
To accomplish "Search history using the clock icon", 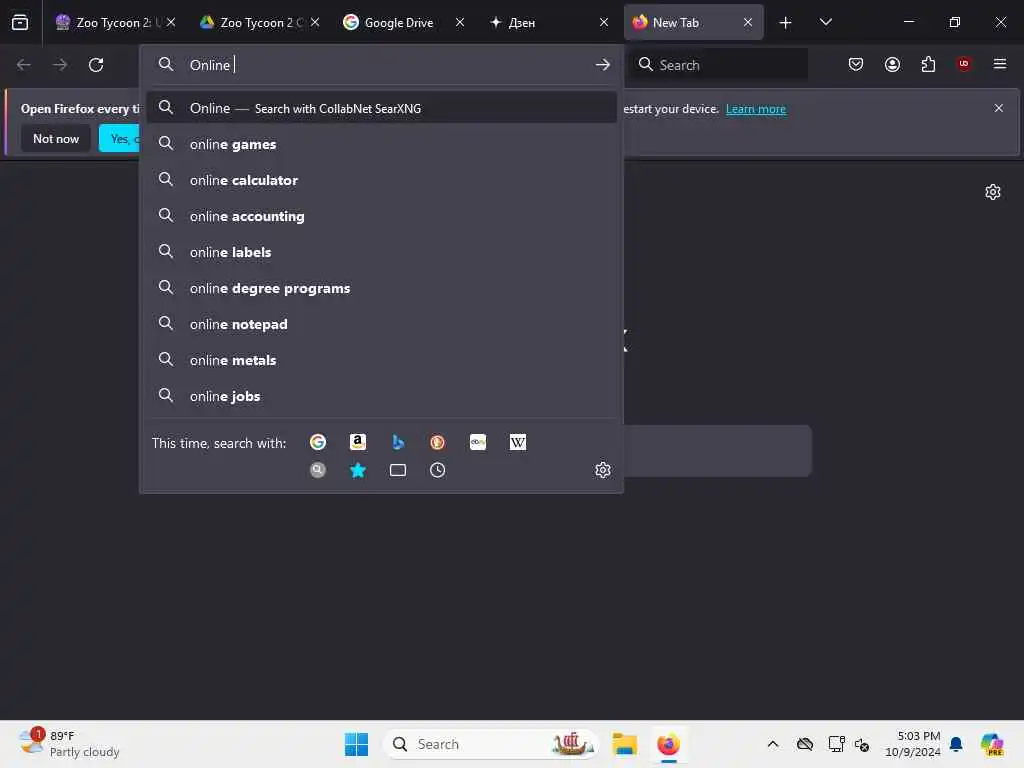I will (x=438, y=470).
